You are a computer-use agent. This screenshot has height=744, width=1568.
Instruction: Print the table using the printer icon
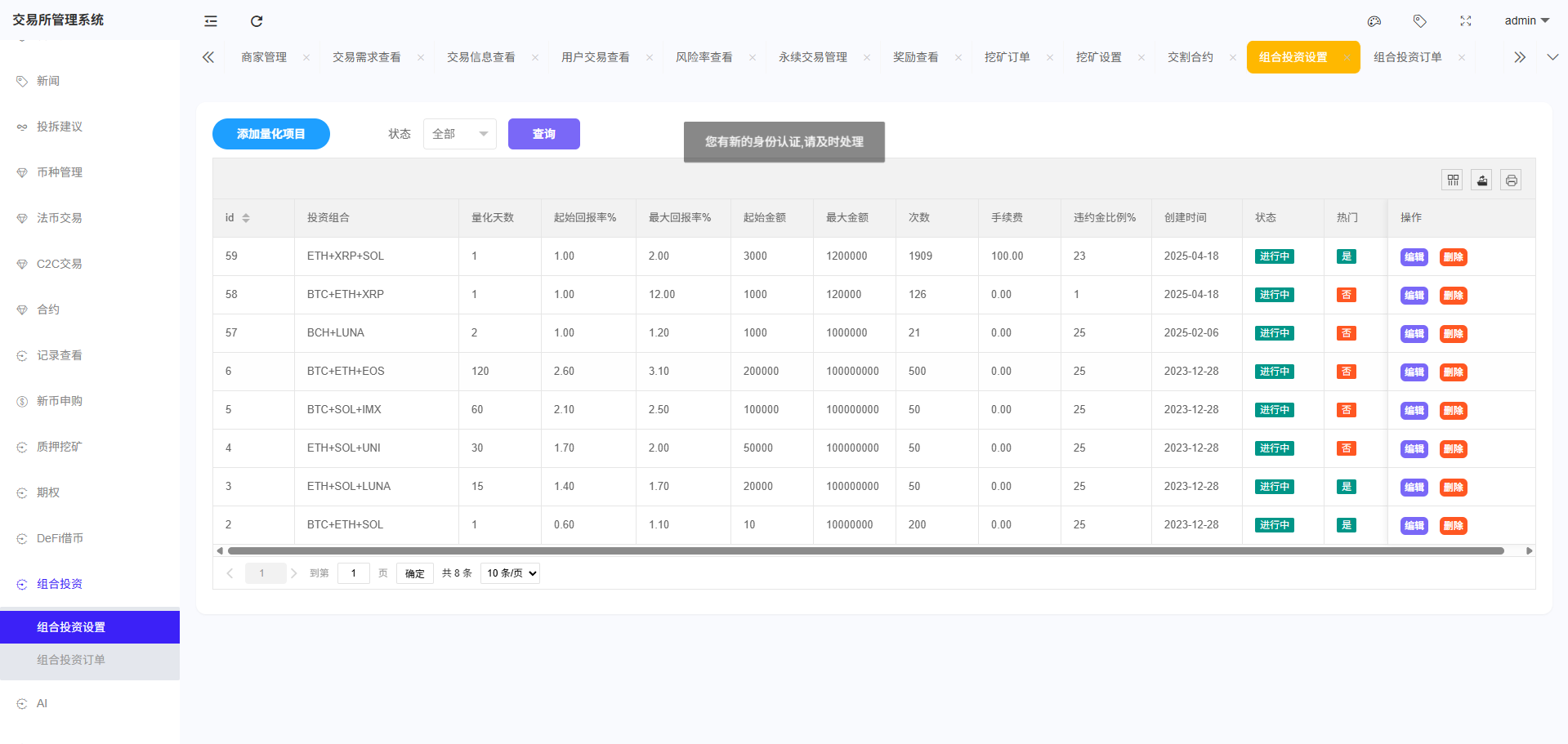[x=1510, y=180]
